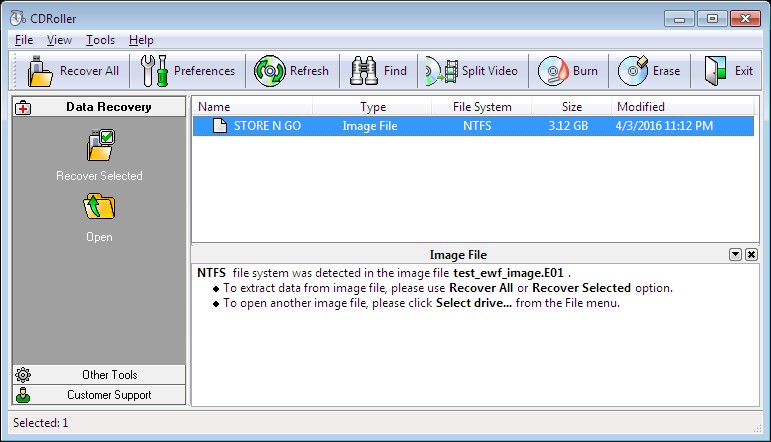Click the Burn disc icon
This screenshot has height=442, width=771.
pos(553,71)
